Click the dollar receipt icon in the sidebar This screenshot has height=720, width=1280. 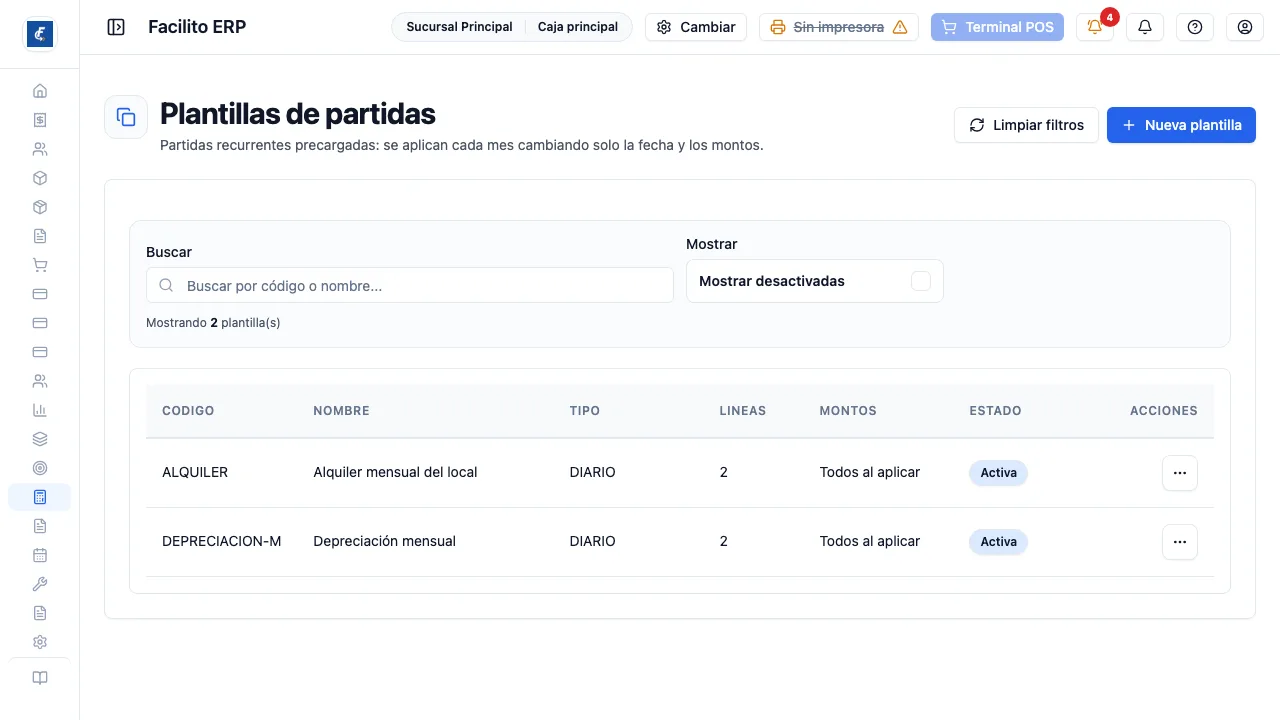pyautogui.click(x=40, y=120)
